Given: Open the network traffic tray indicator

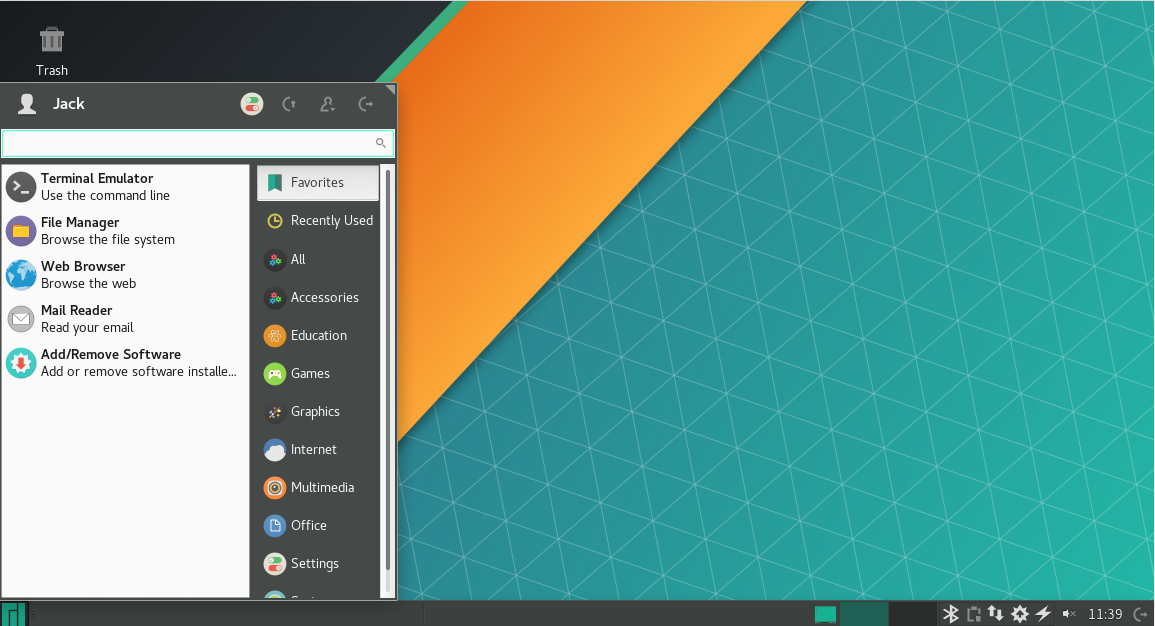Looking at the screenshot, I should tap(996, 614).
